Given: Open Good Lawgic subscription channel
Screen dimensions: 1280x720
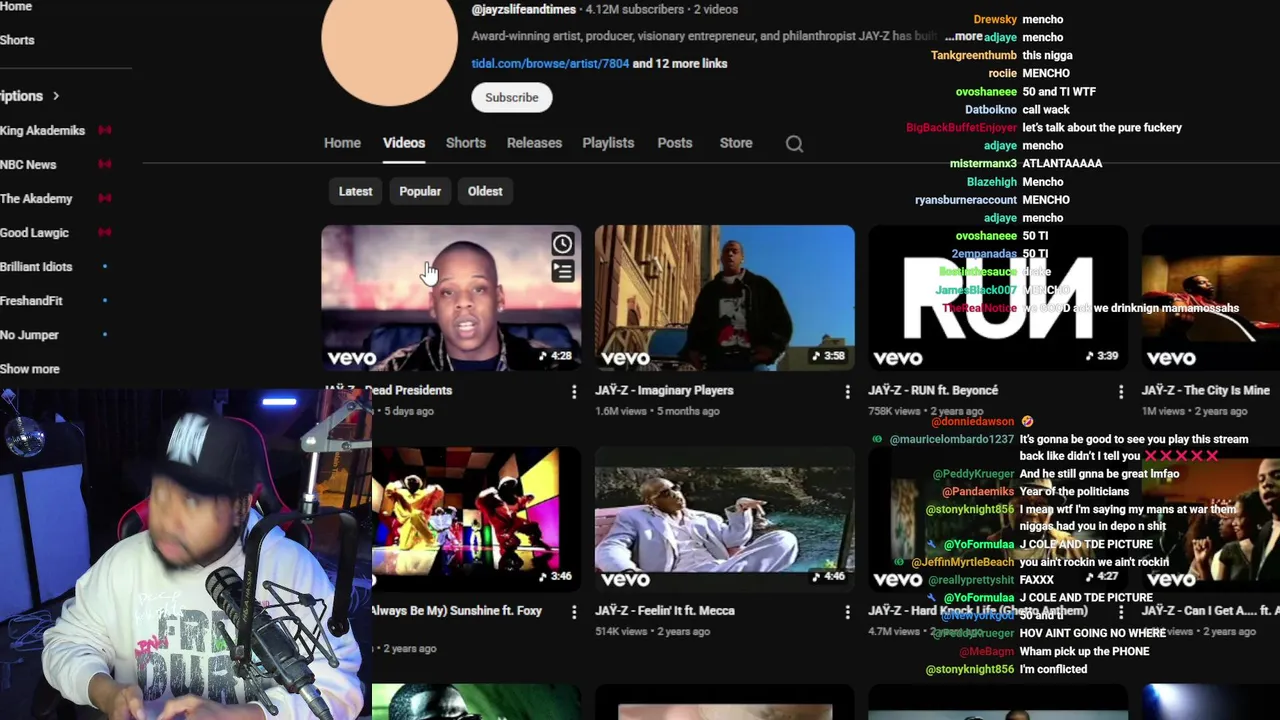Looking at the screenshot, I should pos(34,232).
